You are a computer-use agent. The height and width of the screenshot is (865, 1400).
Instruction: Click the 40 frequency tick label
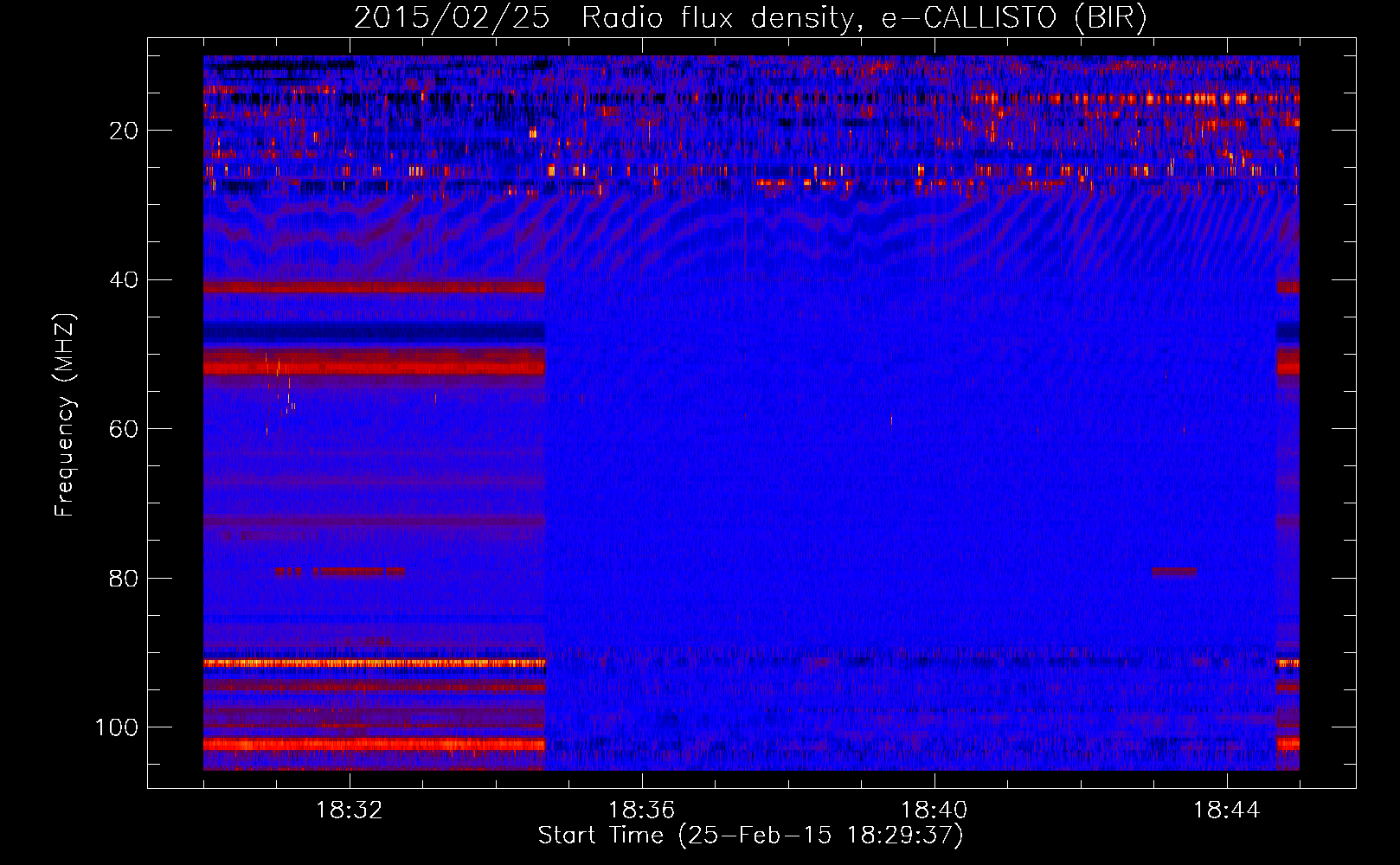click(124, 280)
